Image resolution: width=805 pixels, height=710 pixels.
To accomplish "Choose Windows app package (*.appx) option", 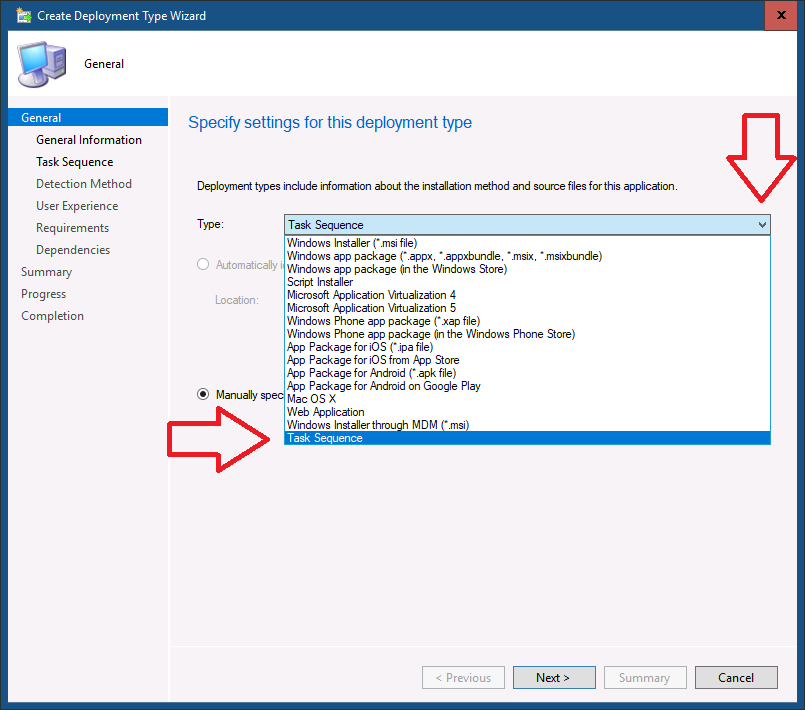I will tap(527, 256).
